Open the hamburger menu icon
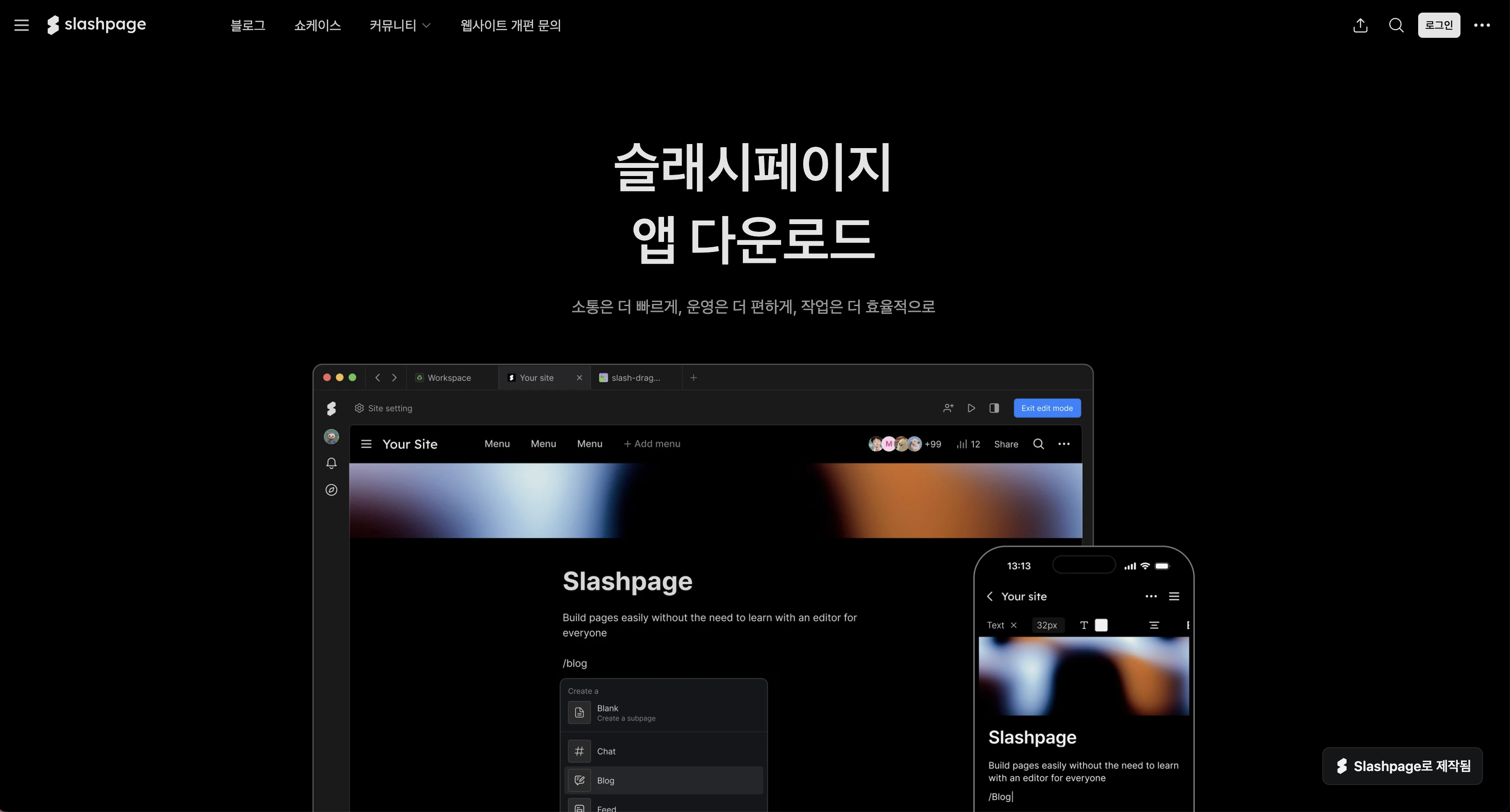Screen dimensions: 1510x812 [x=21, y=25]
